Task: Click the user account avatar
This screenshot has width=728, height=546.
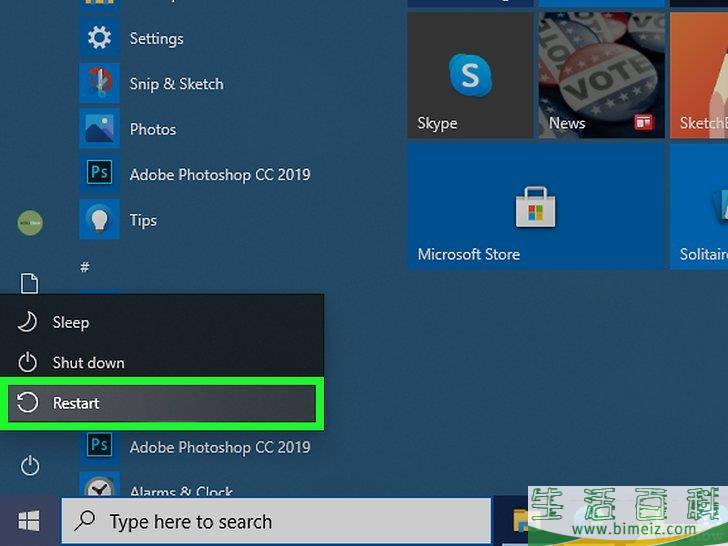Action: 30,223
